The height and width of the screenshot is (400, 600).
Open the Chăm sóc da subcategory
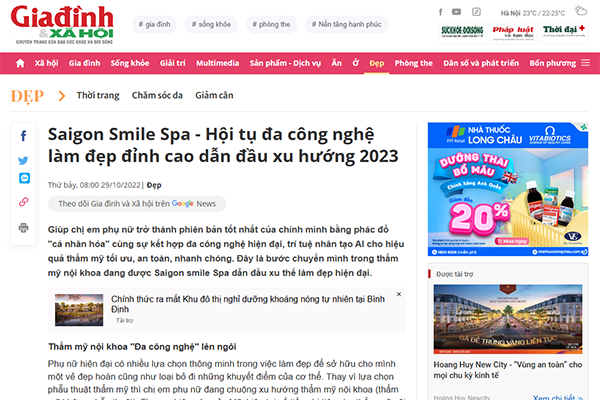[x=157, y=95]
